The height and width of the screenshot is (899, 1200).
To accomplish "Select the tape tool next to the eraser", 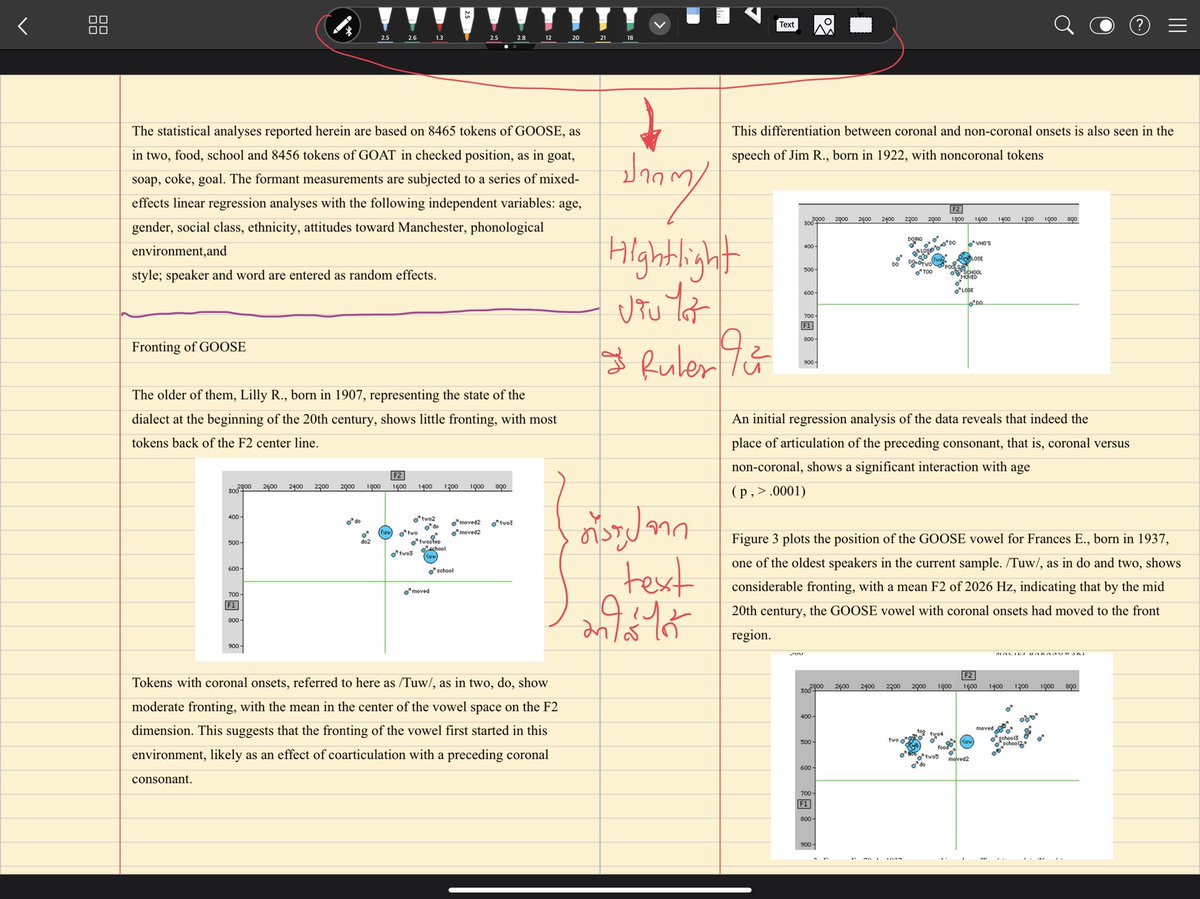I will coord(723,17).
